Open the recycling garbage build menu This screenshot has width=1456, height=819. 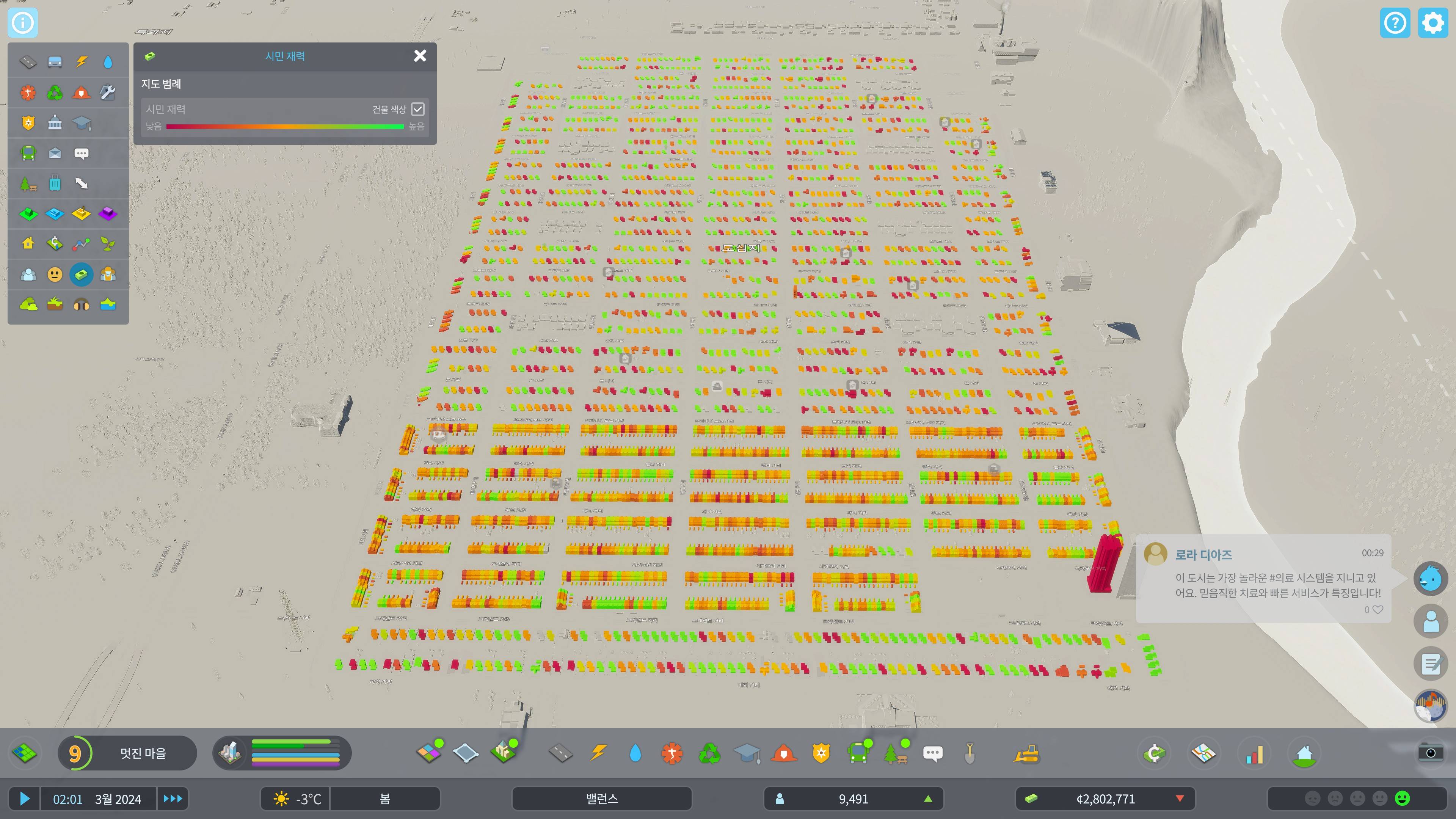pos(709,753)
